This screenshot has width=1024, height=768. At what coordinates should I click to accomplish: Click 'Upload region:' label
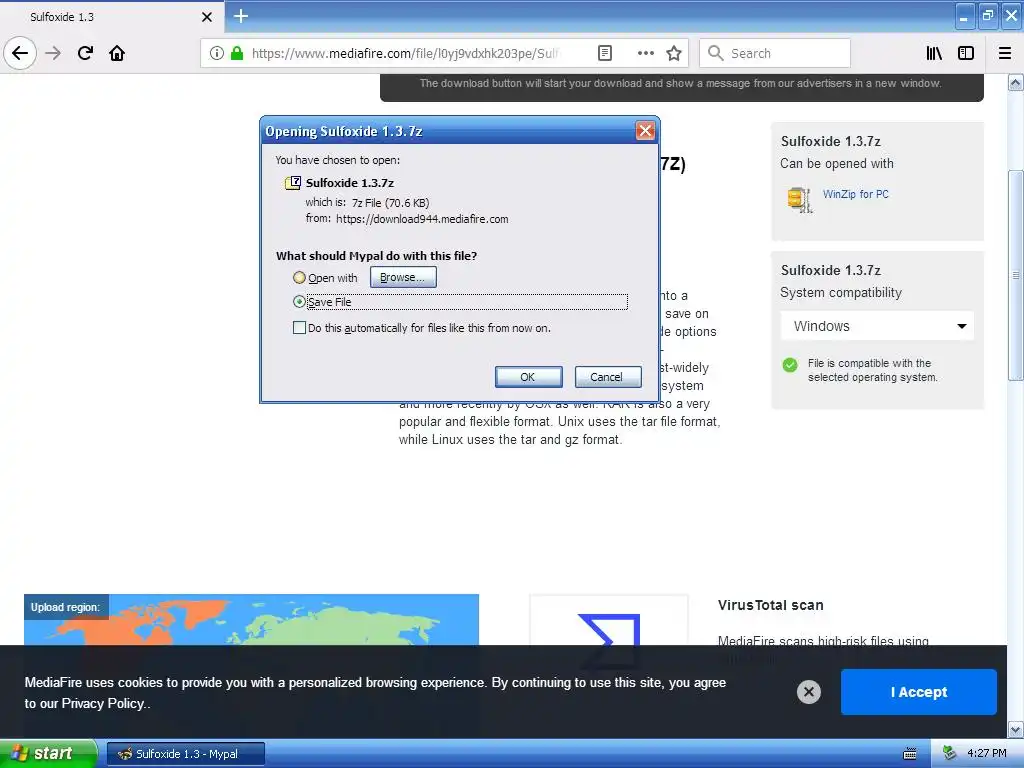65,607
